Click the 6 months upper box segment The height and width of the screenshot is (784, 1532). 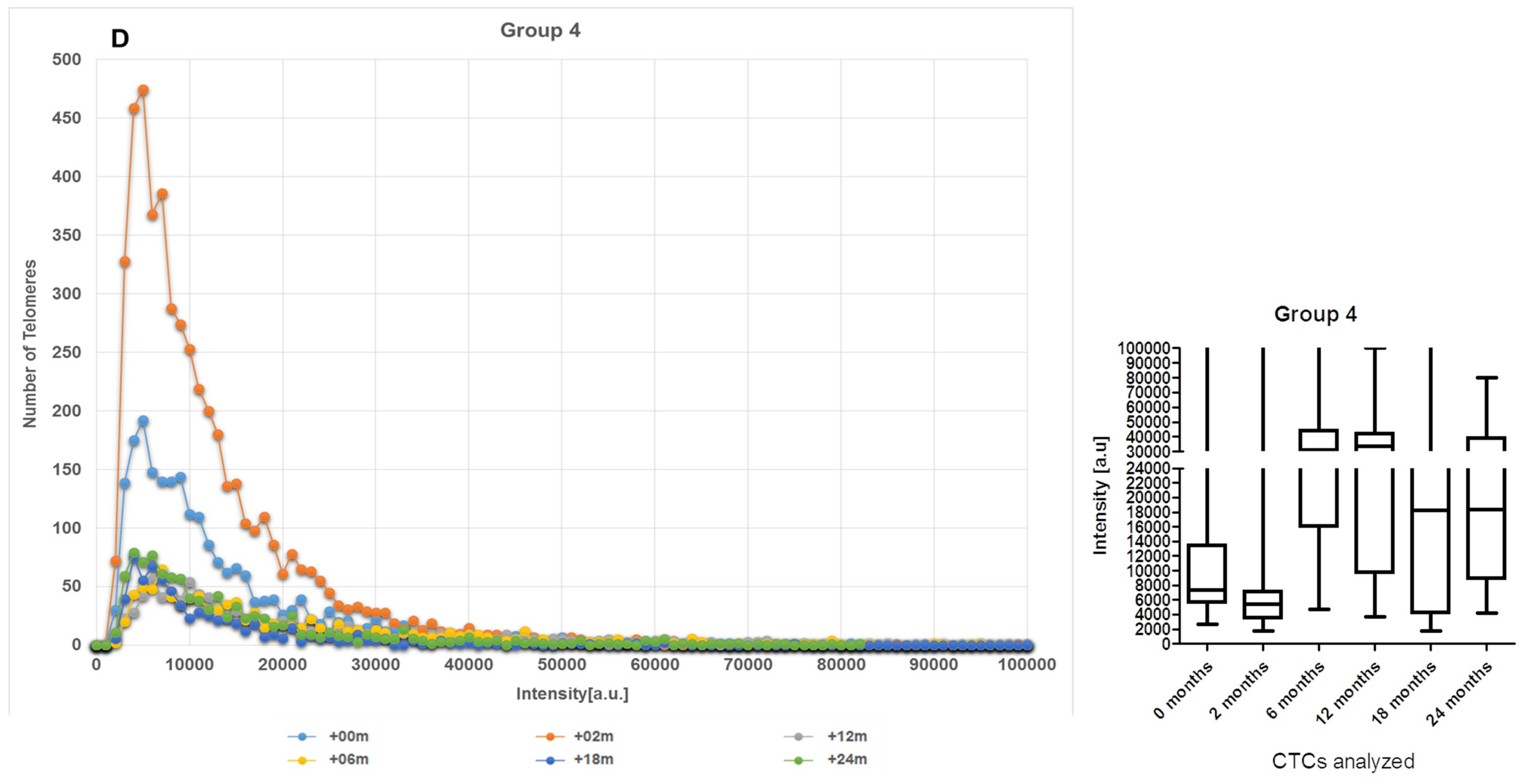[x=1319, y=440]
